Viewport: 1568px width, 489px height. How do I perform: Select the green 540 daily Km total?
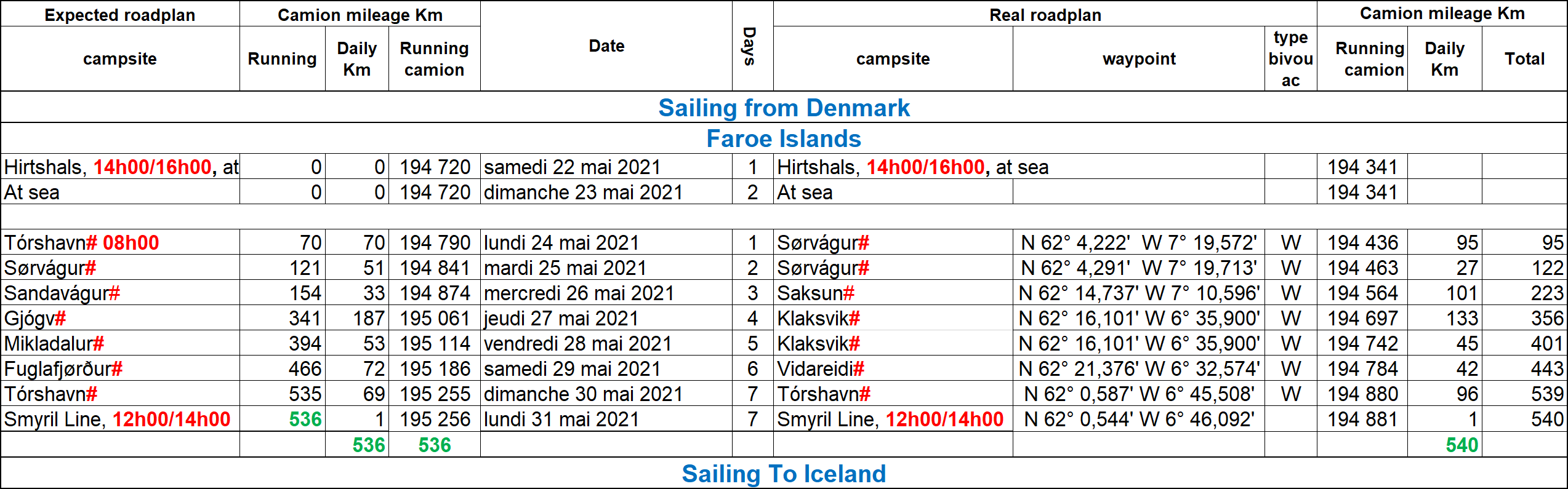[x=1461, y=445]
